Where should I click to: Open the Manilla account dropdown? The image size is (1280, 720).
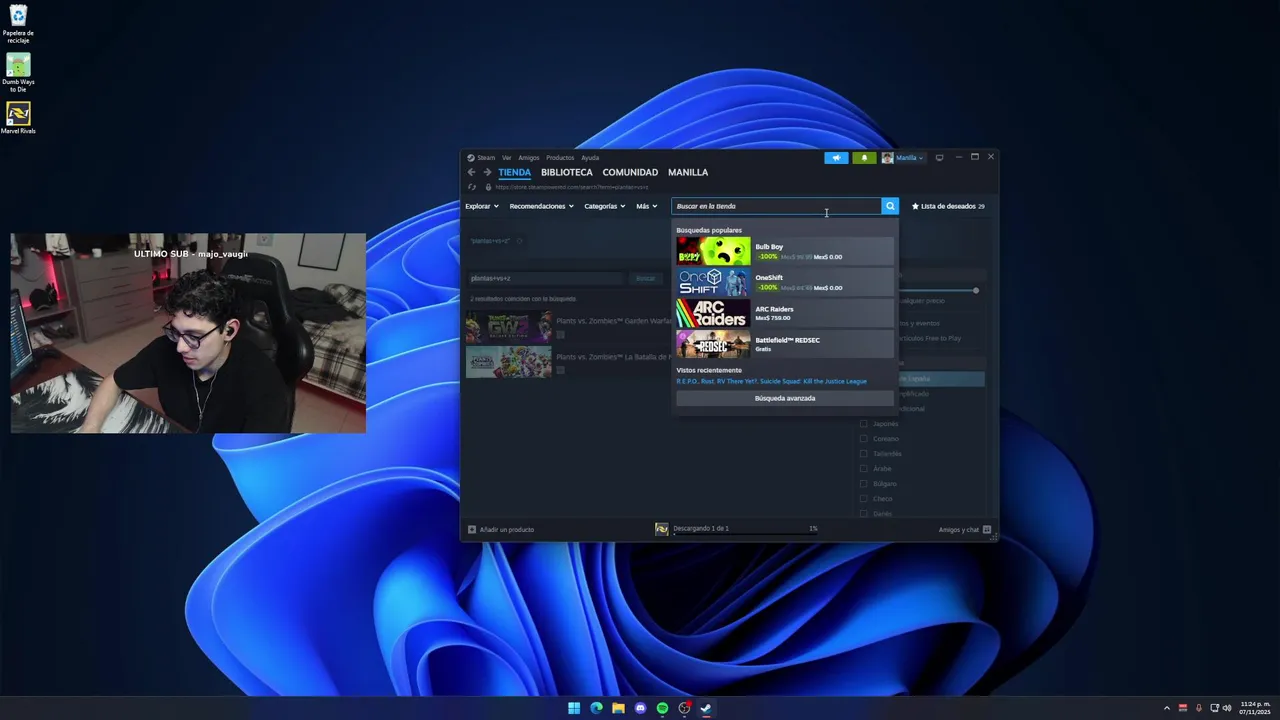(910, 157)
